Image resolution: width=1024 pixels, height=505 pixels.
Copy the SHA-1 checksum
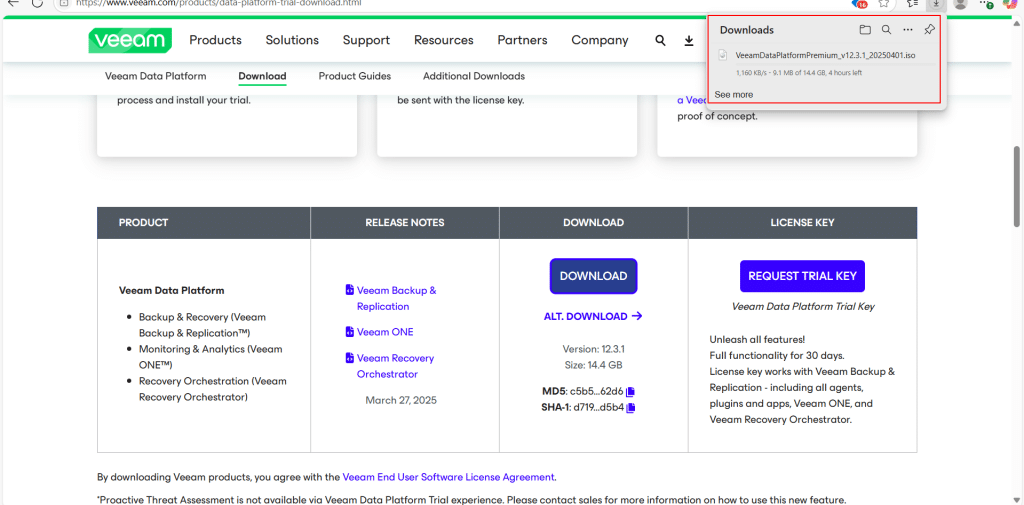tap(631, 408)
